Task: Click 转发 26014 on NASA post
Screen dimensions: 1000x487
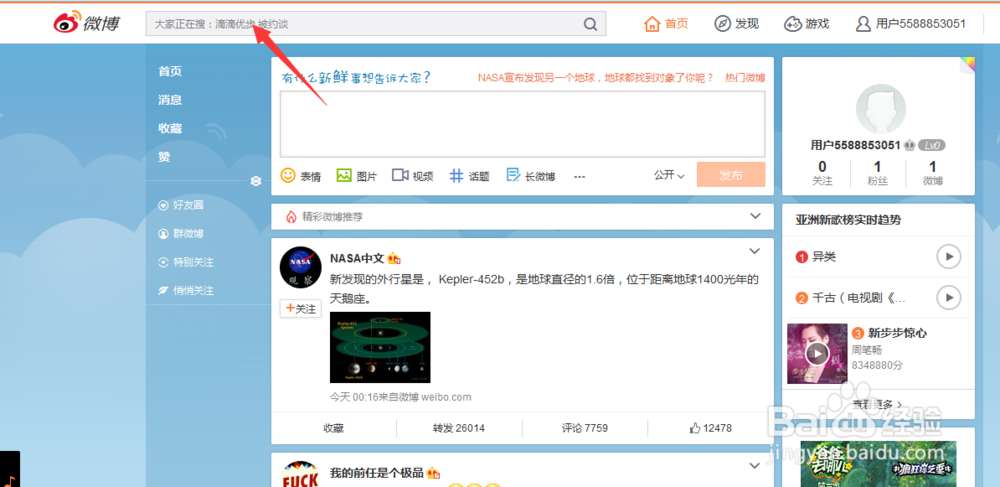Action: tap(459, 428)
